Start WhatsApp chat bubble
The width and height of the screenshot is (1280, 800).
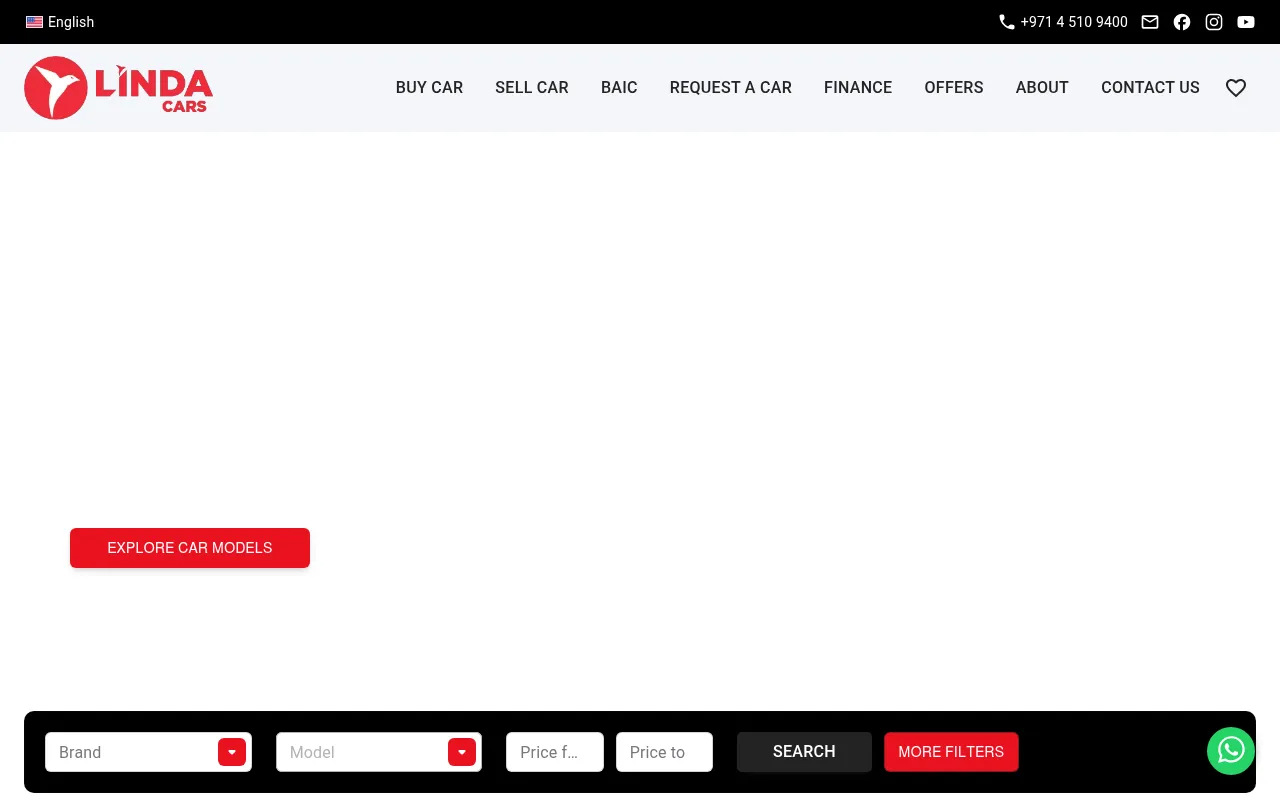click(1231, 751)
